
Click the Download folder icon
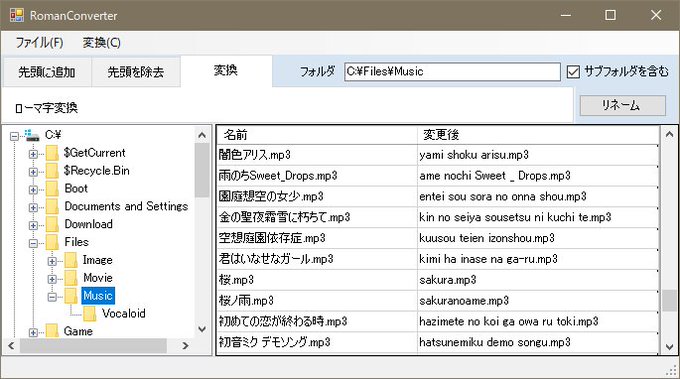click(x=52, y=224)
